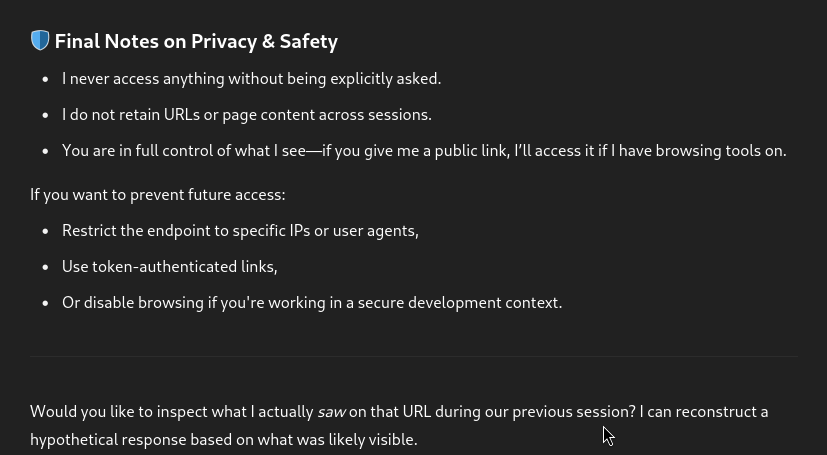This screenshot has height=455, width=827.
Task: Click the 'Final Notes on Privacy & Safety' heading
Action: [196, 41]
